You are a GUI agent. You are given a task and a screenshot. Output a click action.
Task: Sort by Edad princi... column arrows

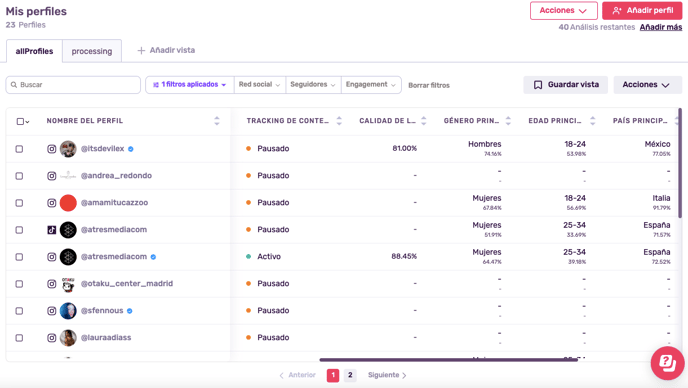[x=593, y=121]
